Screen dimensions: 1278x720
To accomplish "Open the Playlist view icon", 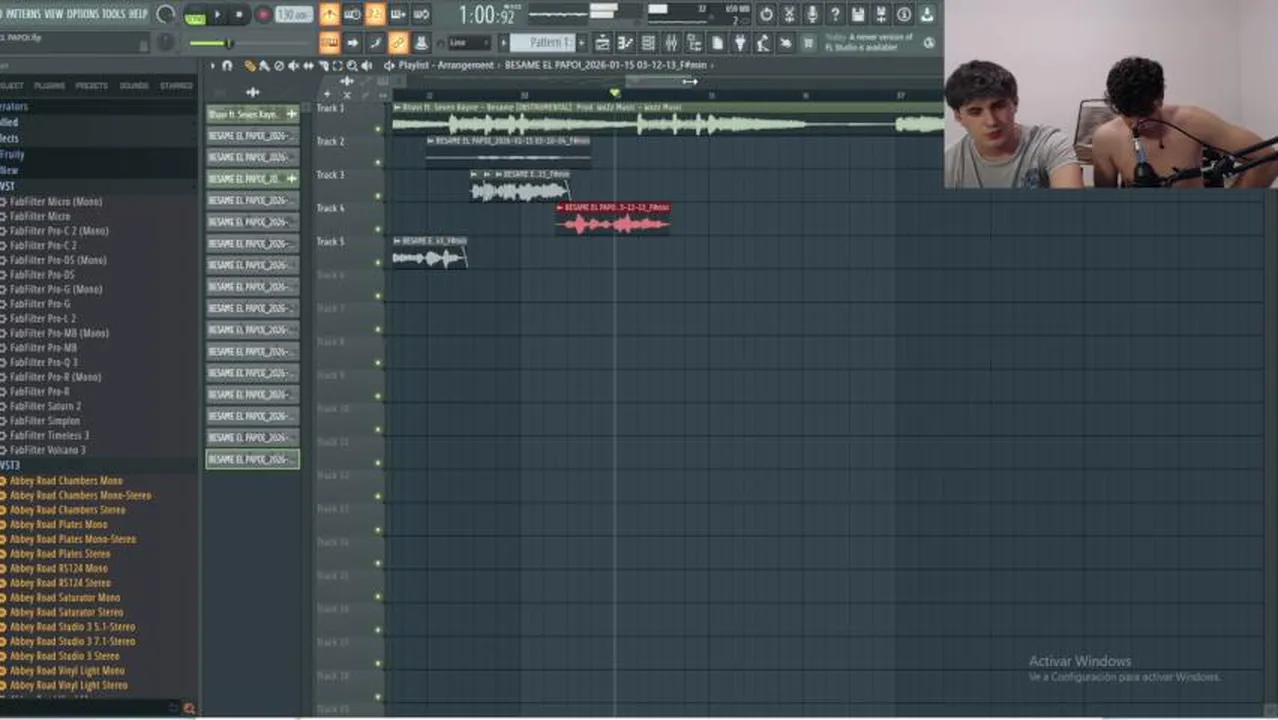I will (602, 43).
